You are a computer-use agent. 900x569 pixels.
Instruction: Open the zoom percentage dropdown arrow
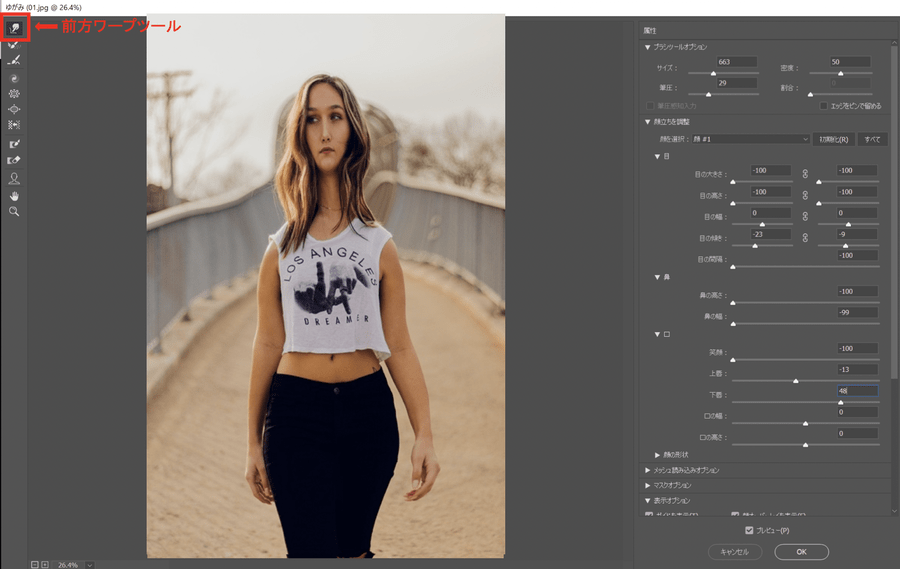point(90,565)
